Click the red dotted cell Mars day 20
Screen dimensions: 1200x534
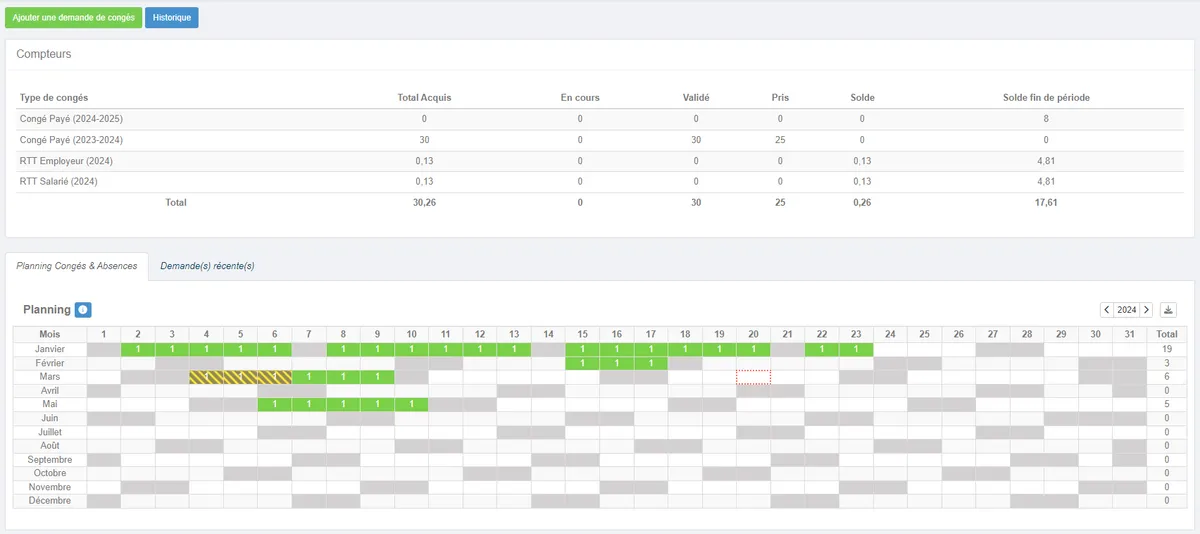click(x=753, y=377)
